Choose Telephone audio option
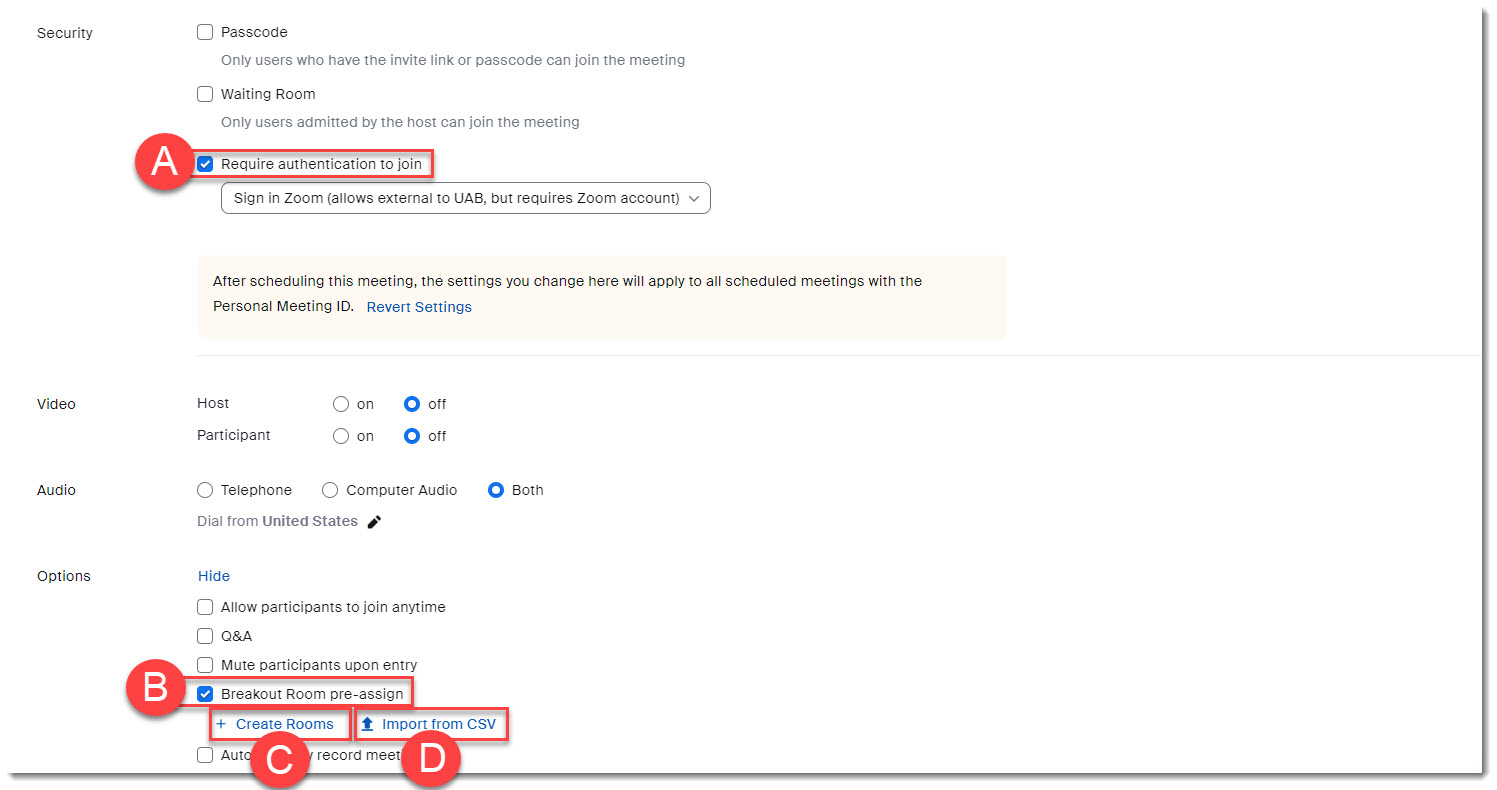The height and width of the screenshot is (790, 1497). [205, 490]
